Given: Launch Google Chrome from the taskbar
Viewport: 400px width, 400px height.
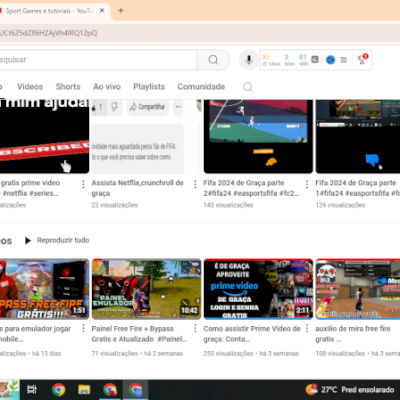Looking at the screenshot, I should pos(58,389).
